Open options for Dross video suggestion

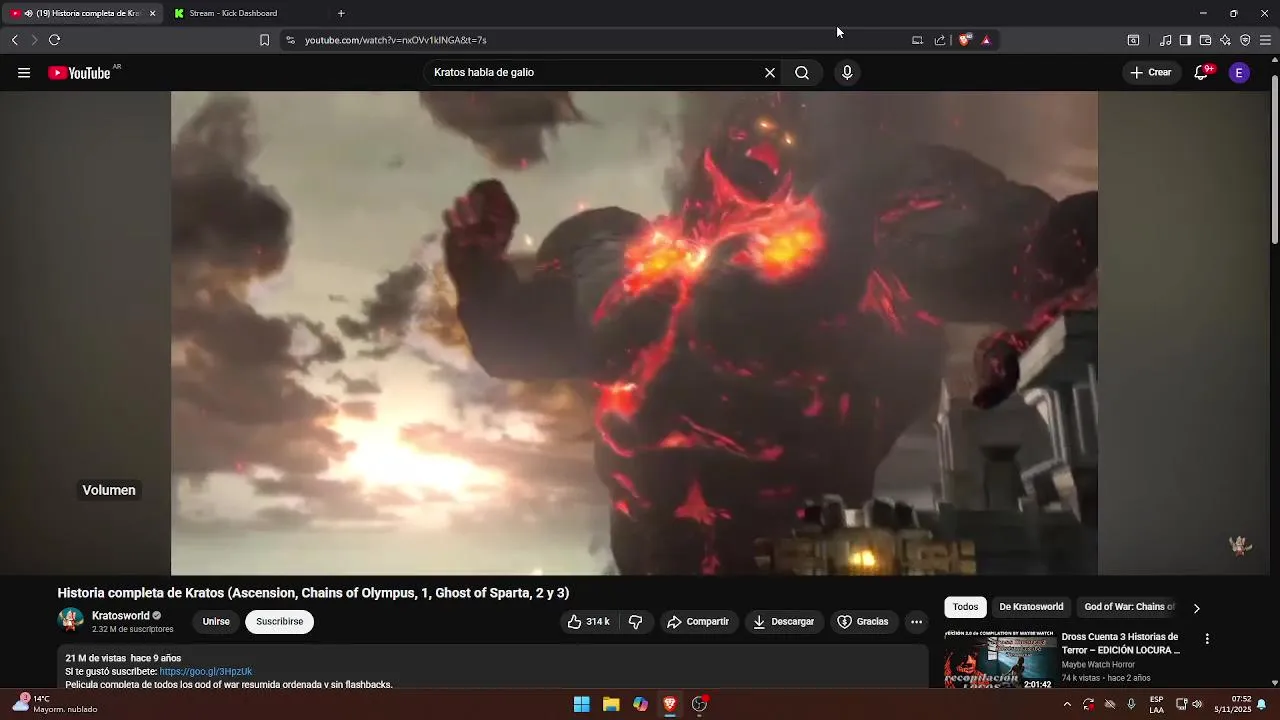[1207, 639]
